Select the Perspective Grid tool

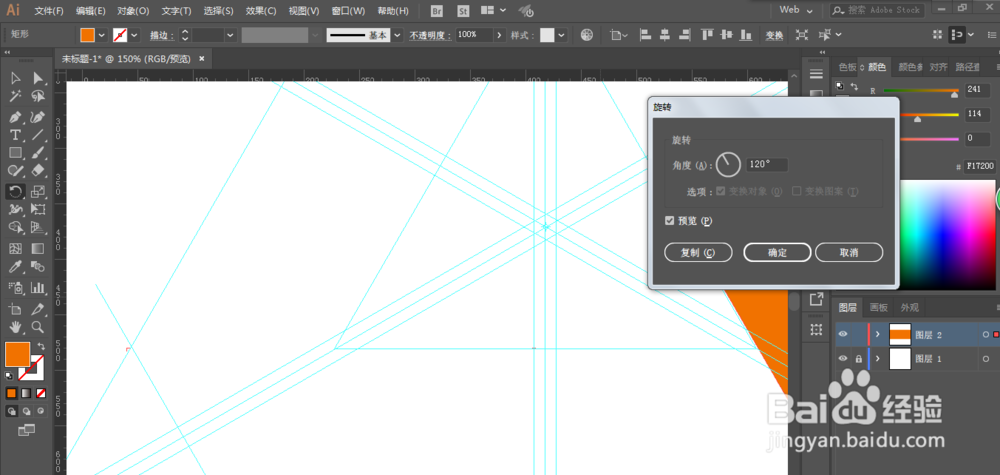click(38, 228)
